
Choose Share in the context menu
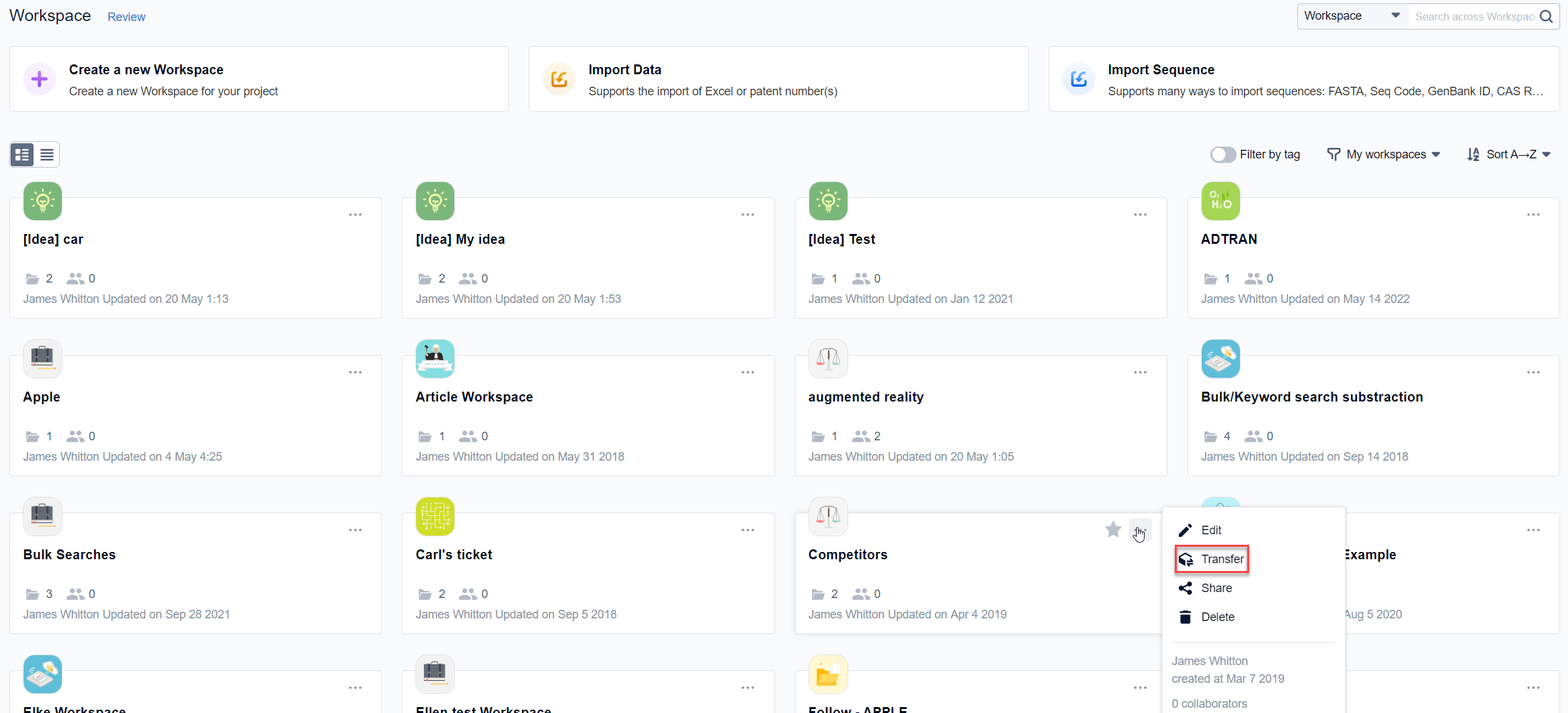[1216, 587]
